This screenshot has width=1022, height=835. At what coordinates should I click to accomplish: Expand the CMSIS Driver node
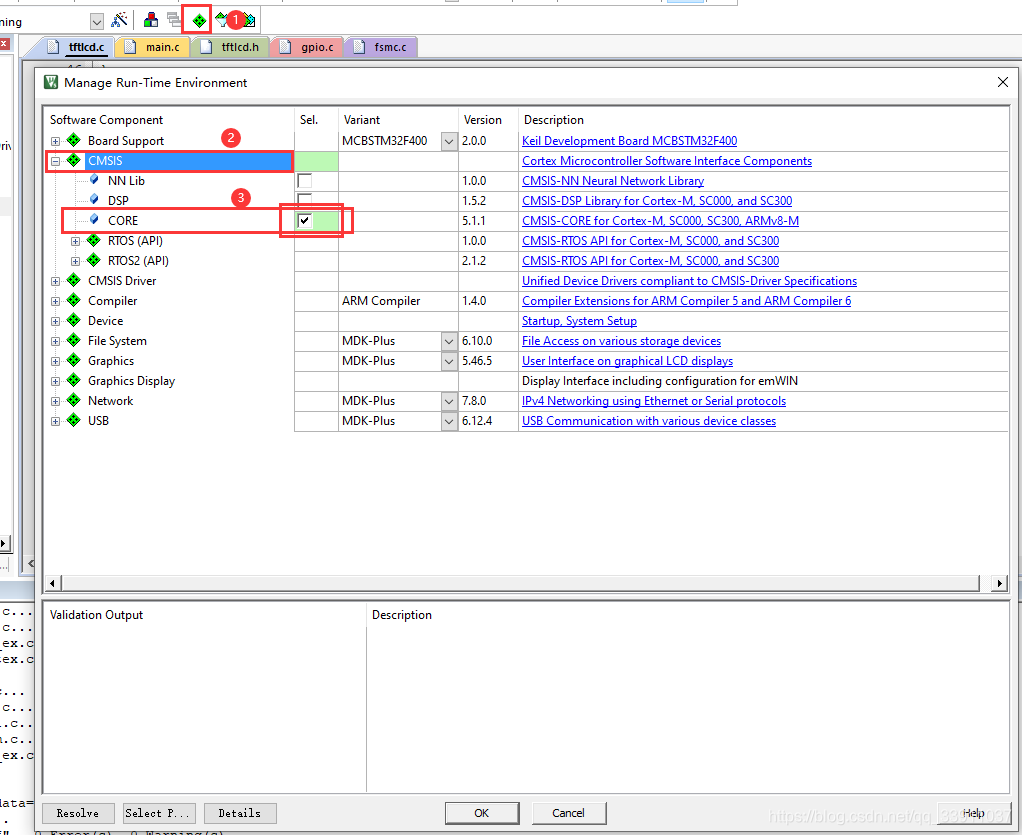click(x=55, y=282)
